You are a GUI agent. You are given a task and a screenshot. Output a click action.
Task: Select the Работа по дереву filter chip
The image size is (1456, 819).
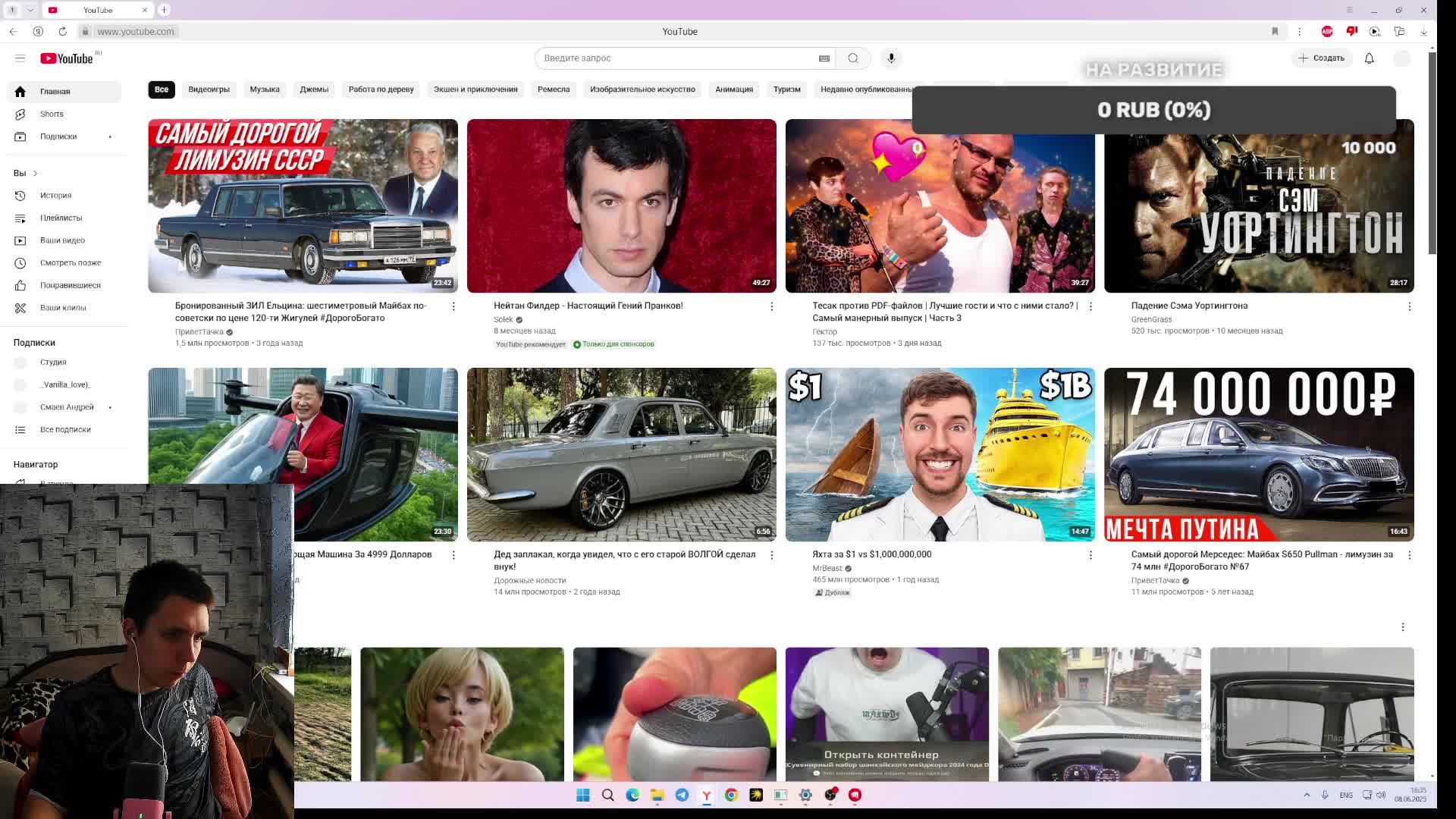(381, 89)
